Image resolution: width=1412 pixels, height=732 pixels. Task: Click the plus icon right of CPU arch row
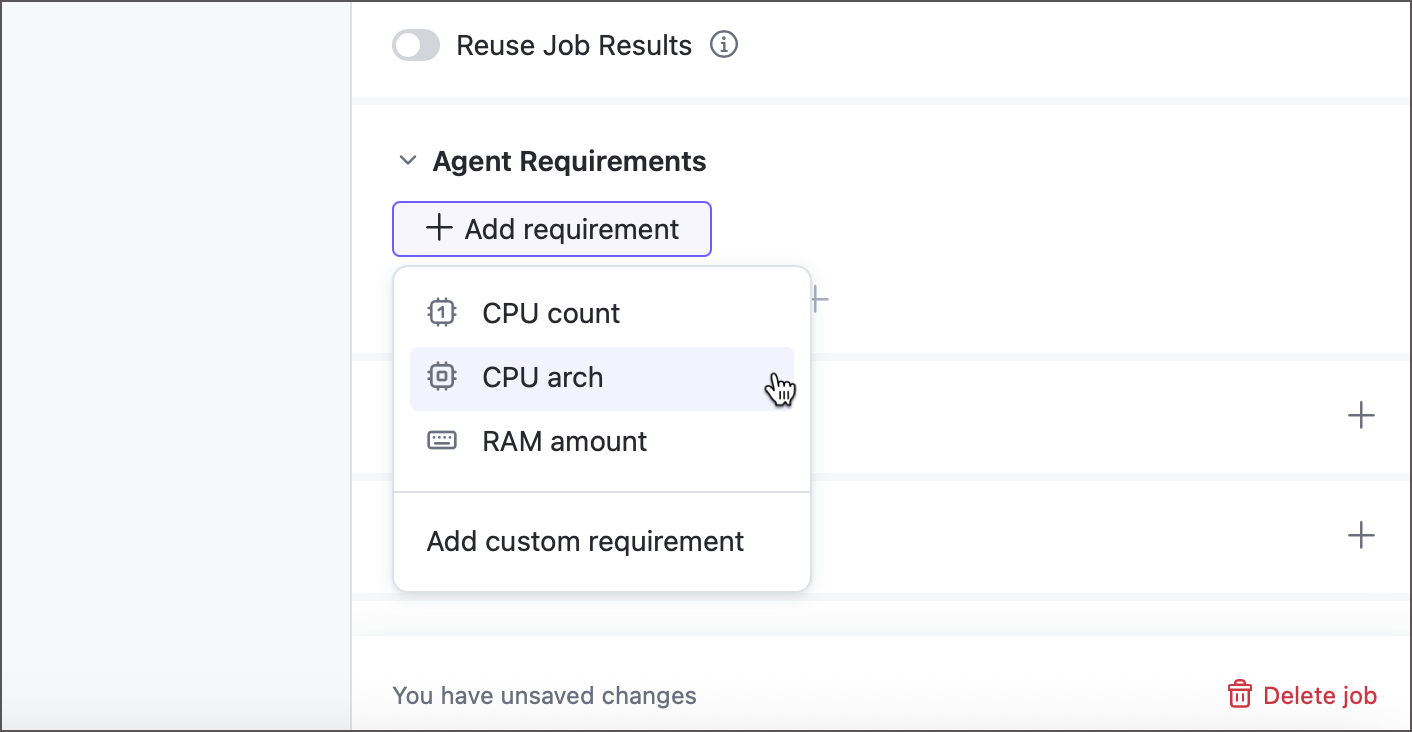click(x=1361, y=416)
